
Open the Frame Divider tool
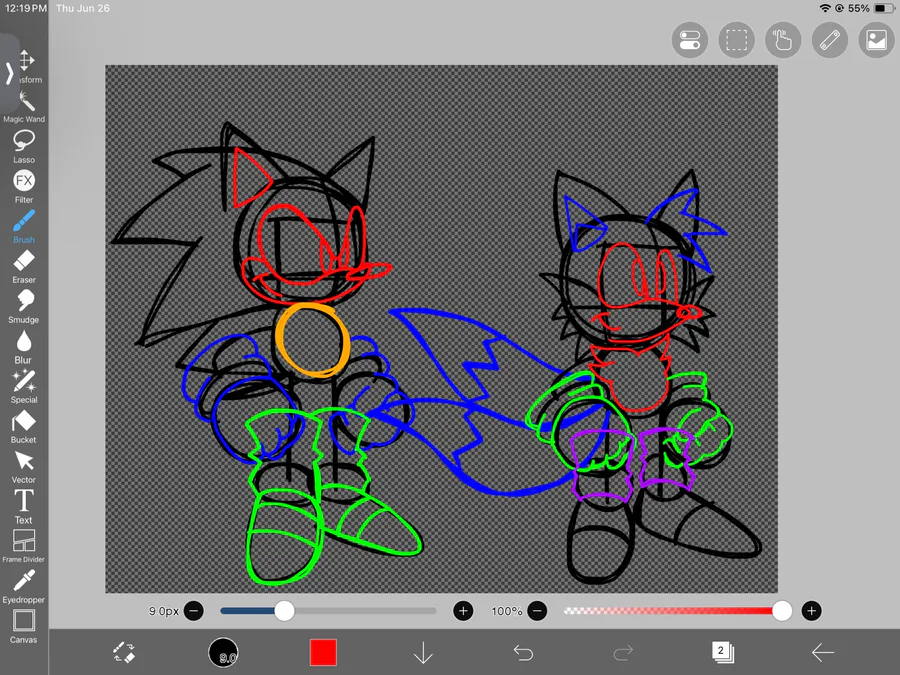click(24, 546)
